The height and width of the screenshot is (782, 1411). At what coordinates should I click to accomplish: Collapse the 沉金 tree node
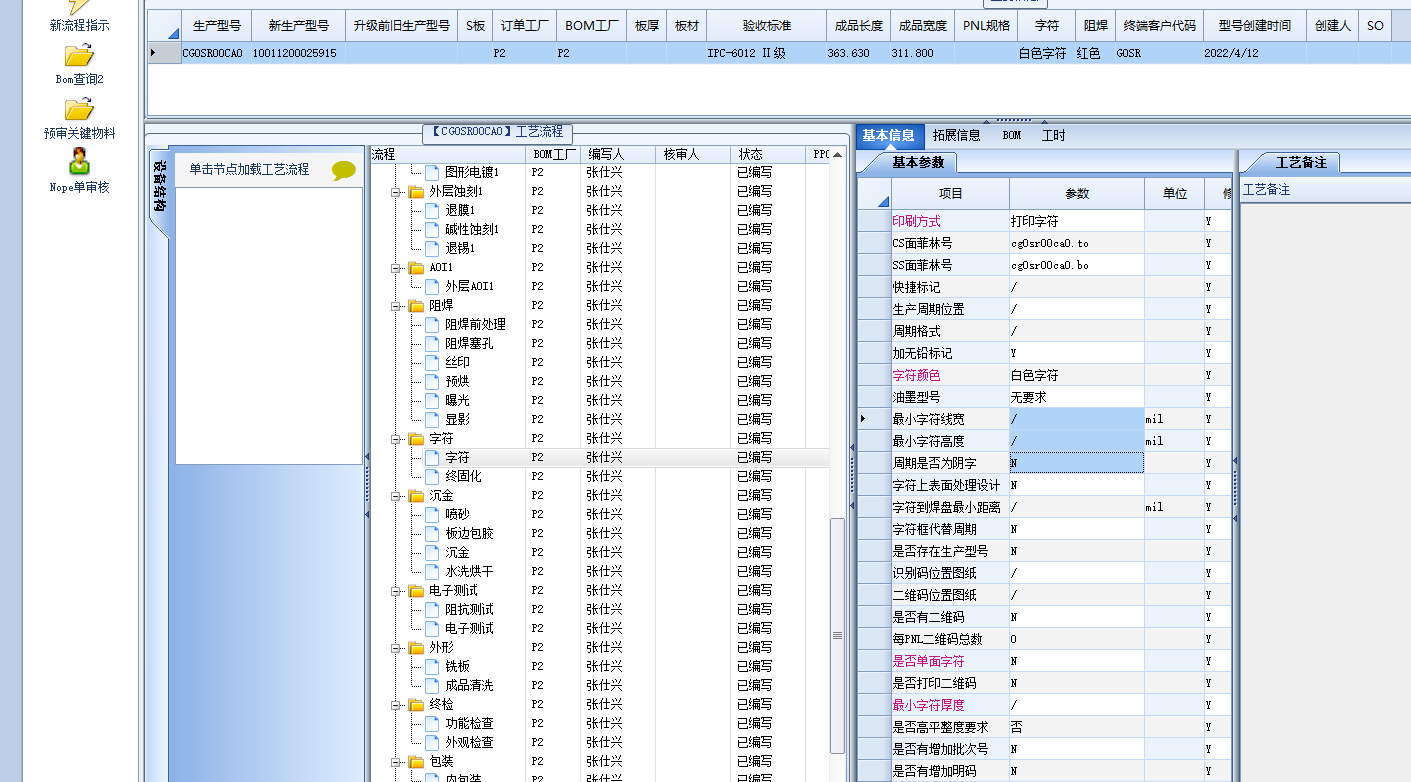[x=395, y=495]
